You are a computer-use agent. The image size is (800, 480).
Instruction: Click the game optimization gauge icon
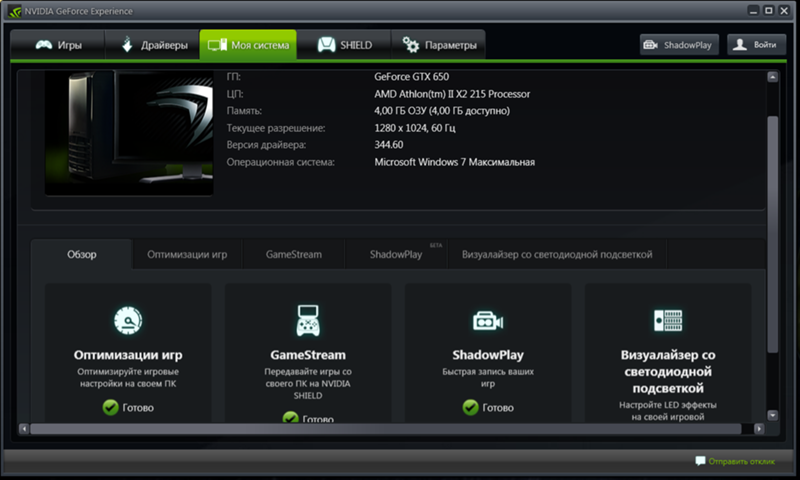click(x=128, y=321)
